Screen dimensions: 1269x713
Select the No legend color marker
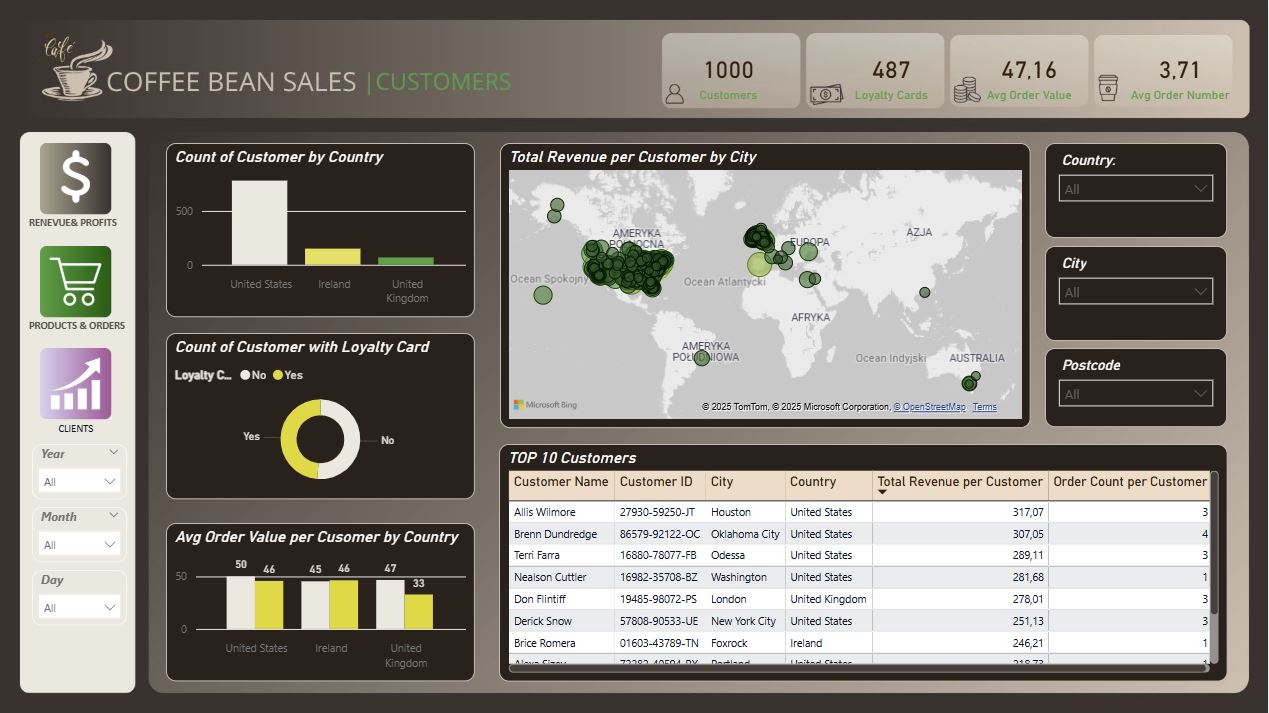(245, 375)
